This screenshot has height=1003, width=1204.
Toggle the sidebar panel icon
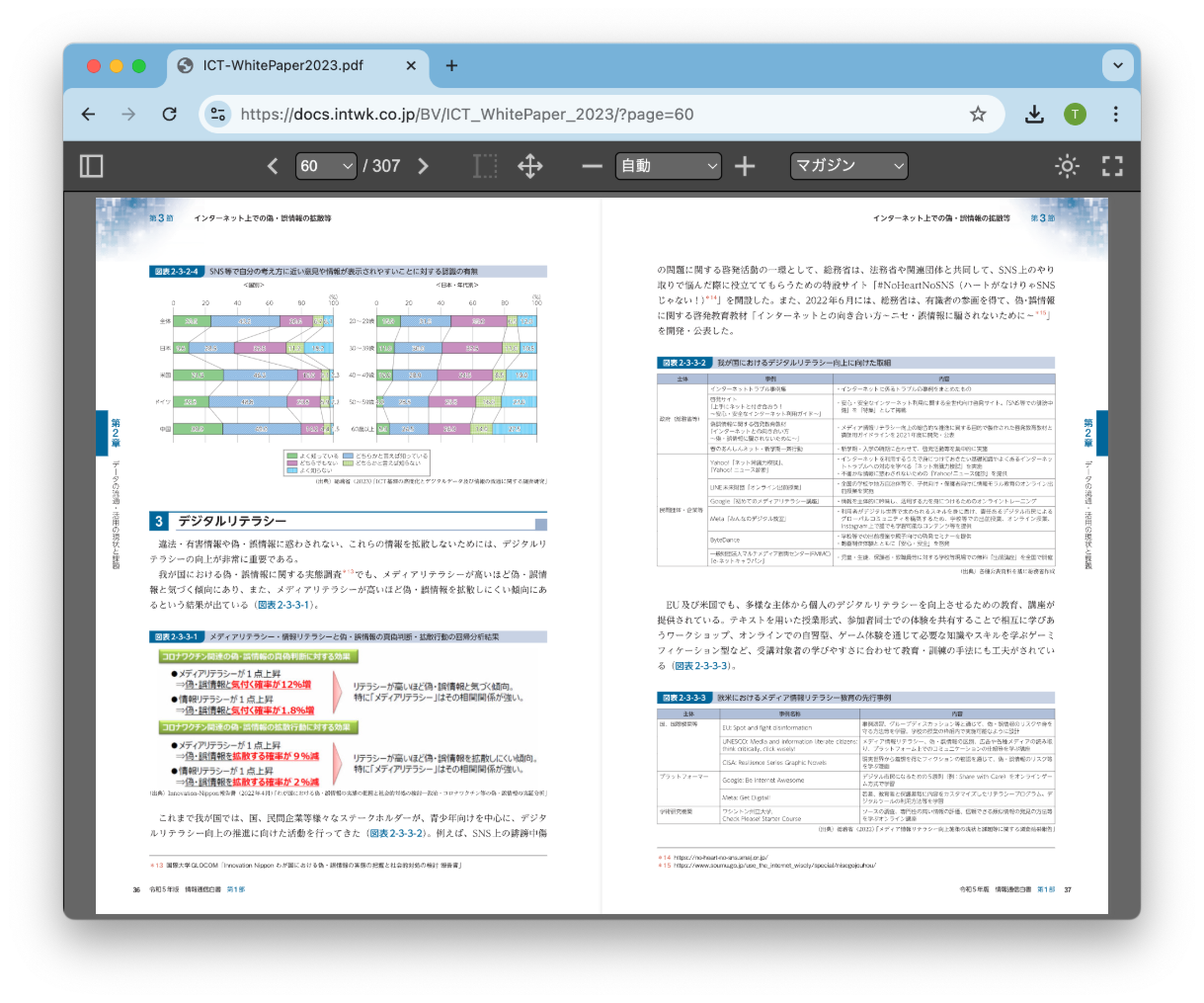coord(91,166)
